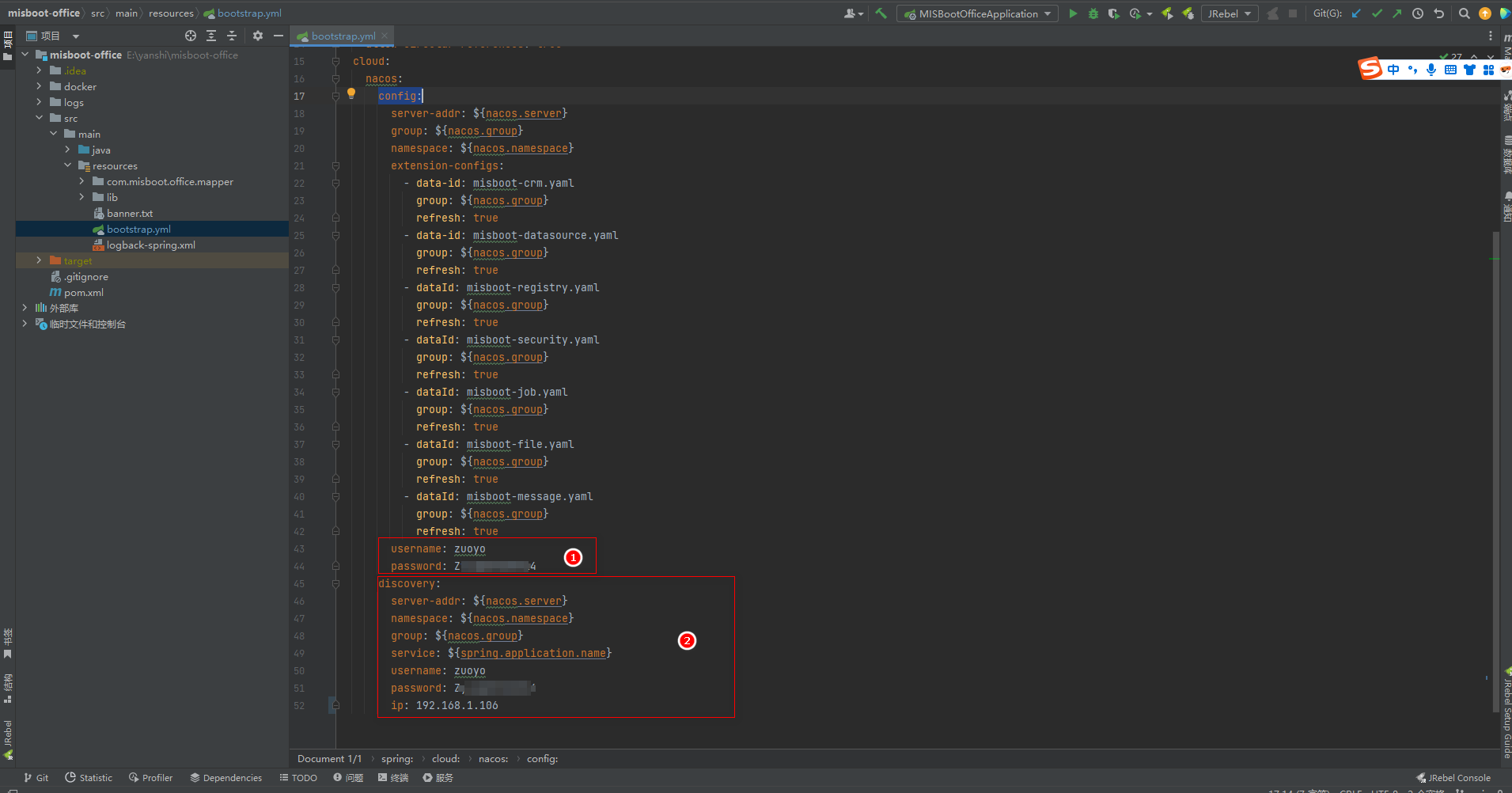Expand the target folder
The image size is (1512, 793).
[39, 260]
